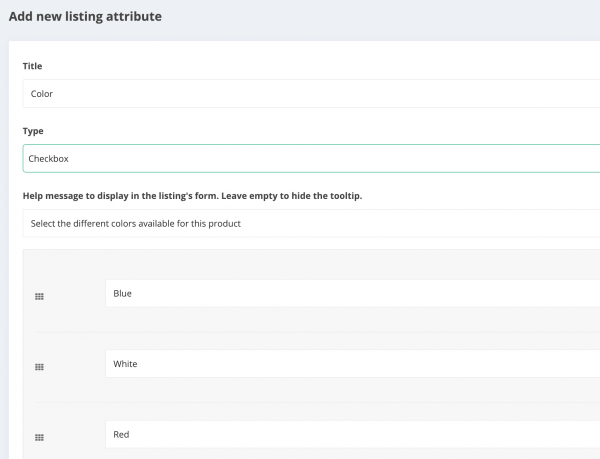Click the word Red in third option
Screen dimensions: 600x459
click(x=121, y=435)
